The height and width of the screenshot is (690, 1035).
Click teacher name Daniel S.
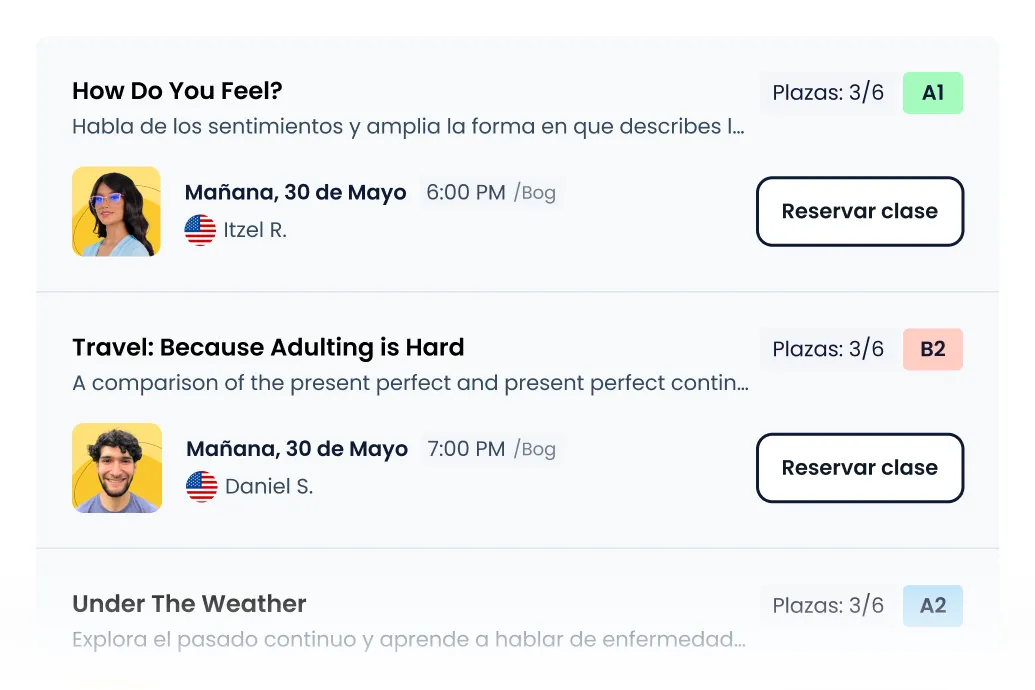pos(269,487)
